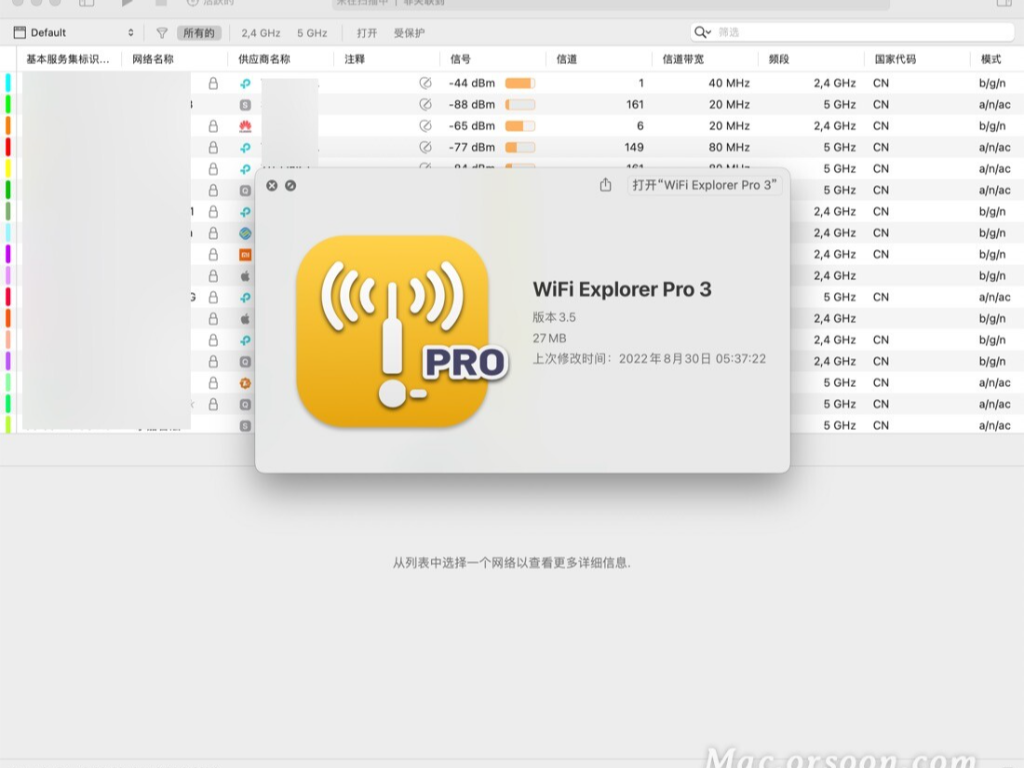Click the China Mobile vendor logo
The height and width of the screenshot is (768, 1024).
point(246,233)
